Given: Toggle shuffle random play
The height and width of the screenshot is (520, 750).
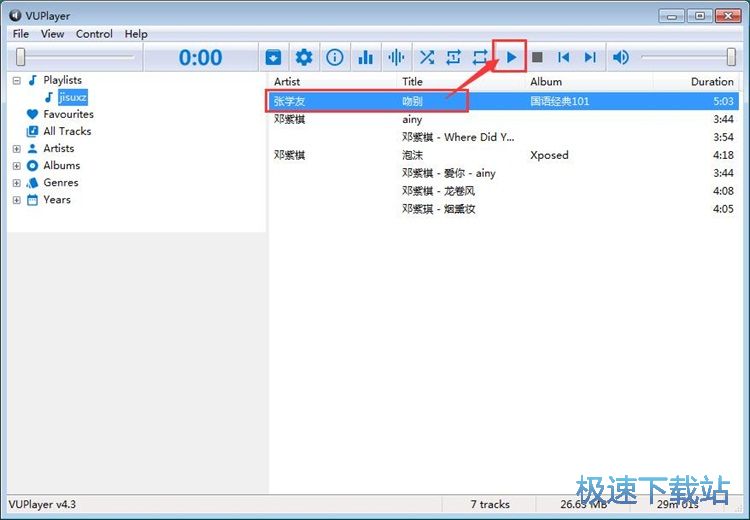Looking at the screenshot, I should pos(427,57).
